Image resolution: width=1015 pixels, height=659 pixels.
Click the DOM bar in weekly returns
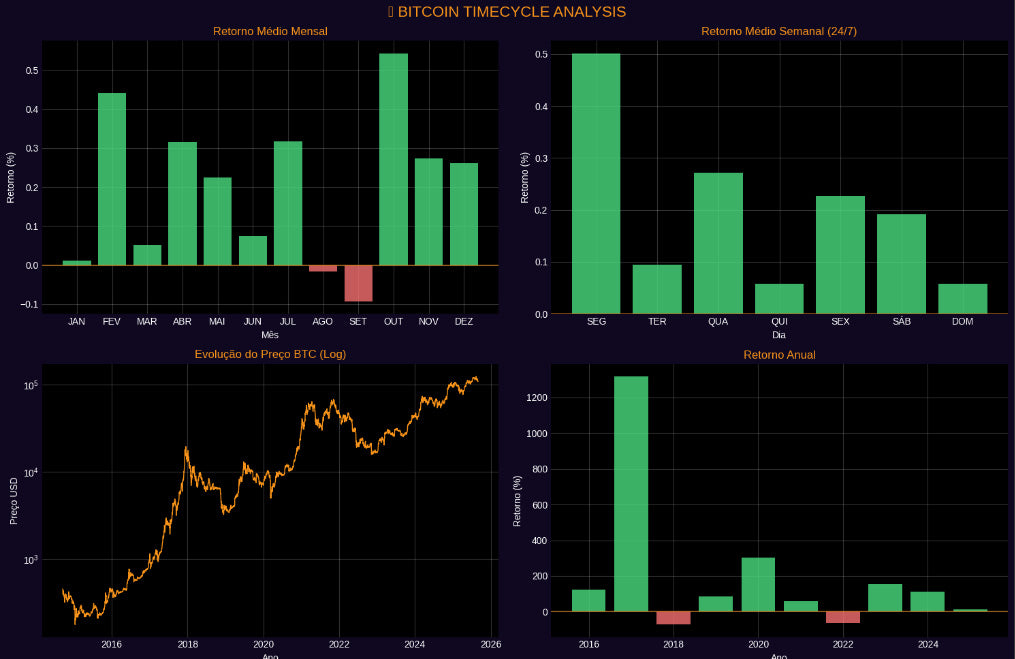click(x=962, y=299)
